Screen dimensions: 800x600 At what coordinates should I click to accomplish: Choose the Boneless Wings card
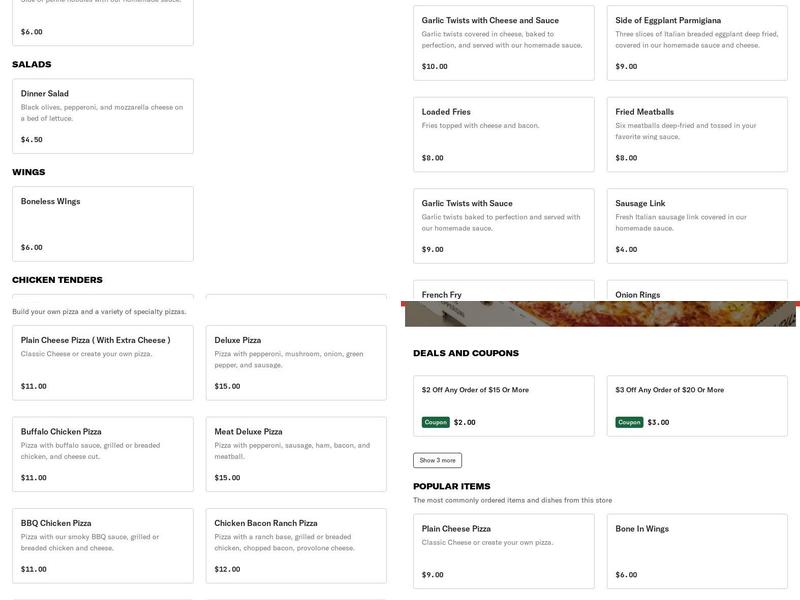point(102,223)
